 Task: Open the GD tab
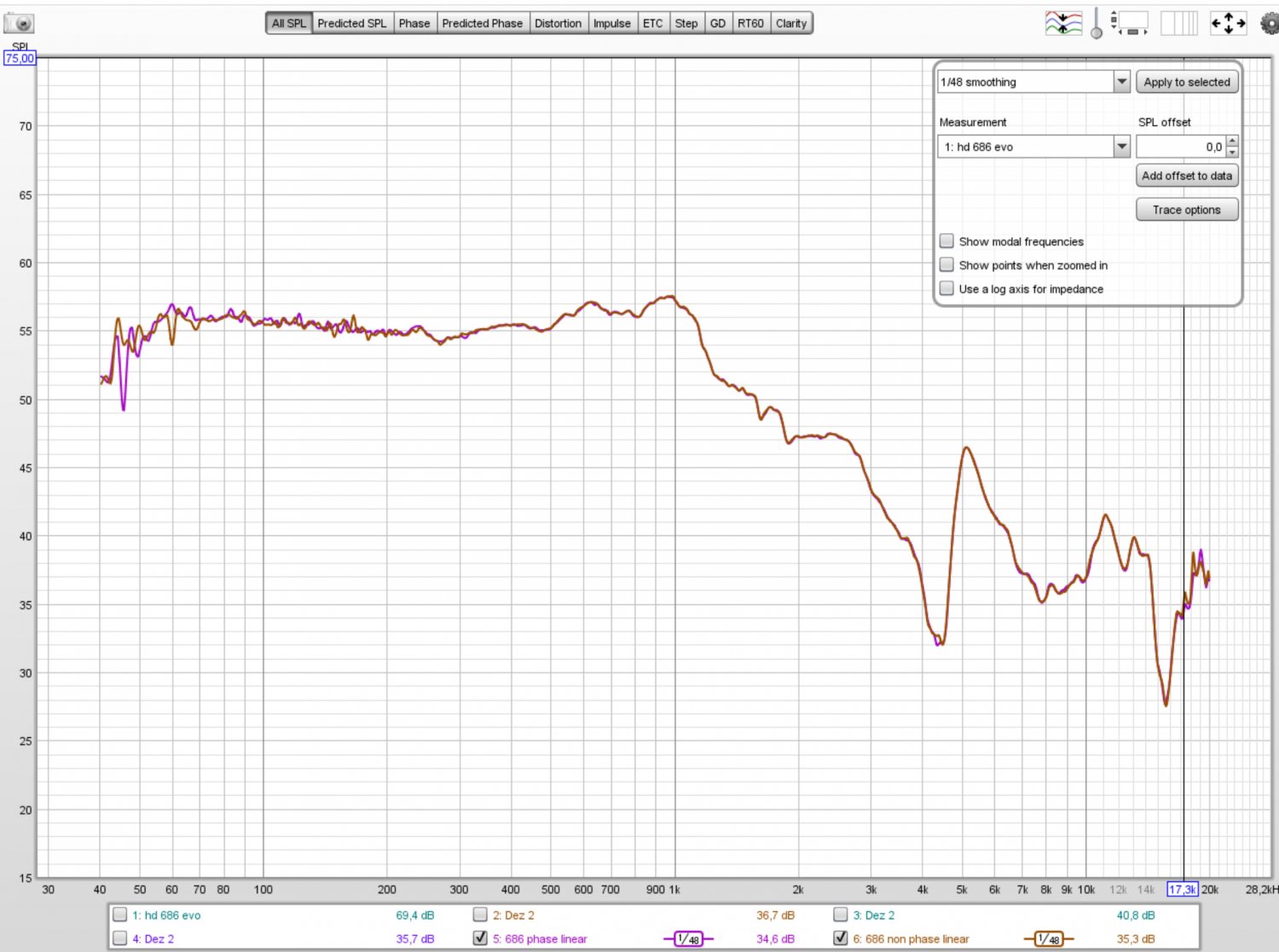tap(718, 23)
